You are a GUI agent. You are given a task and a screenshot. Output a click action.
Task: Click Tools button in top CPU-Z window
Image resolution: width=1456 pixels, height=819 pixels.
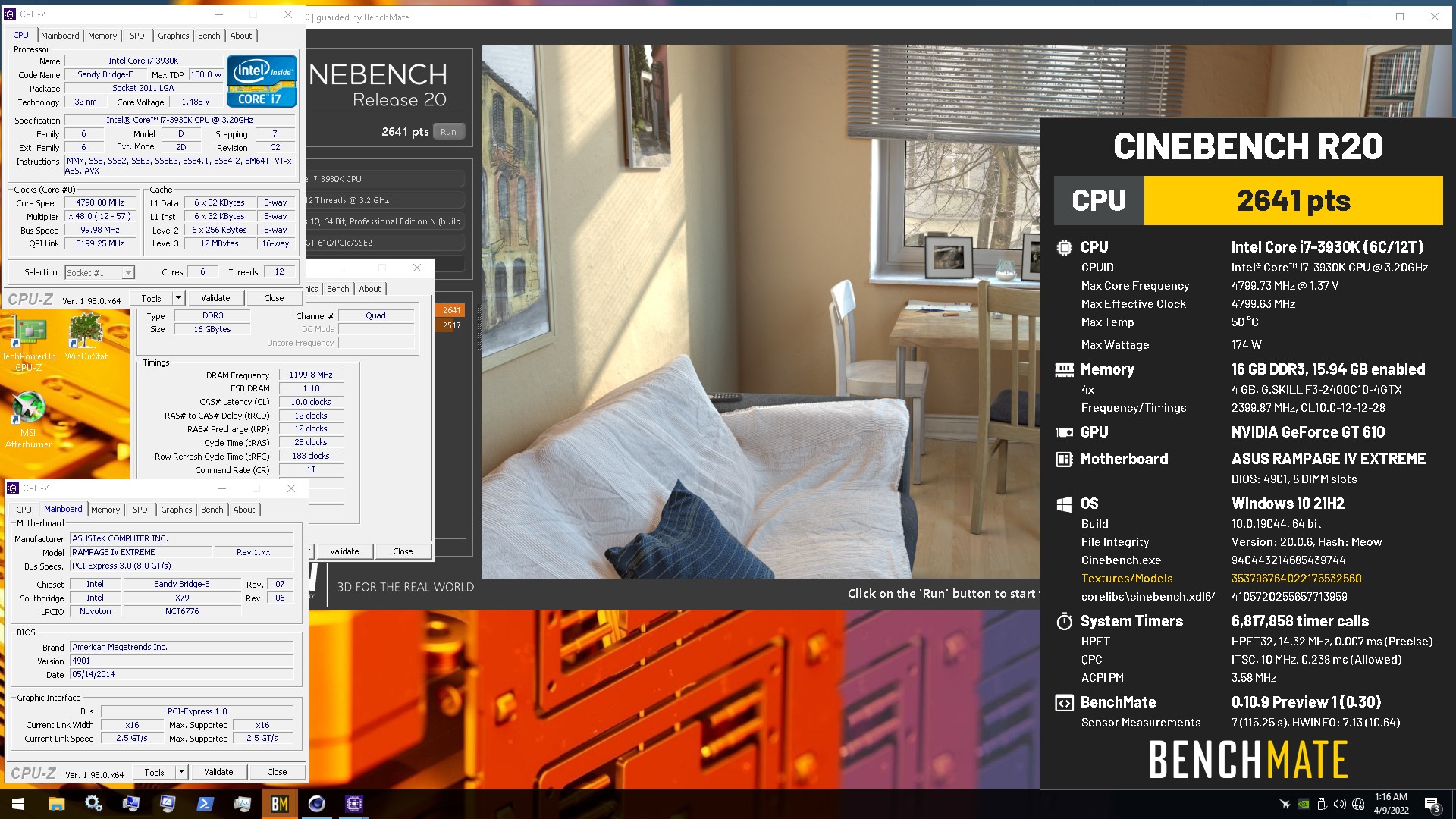click(x=151, y=298)
